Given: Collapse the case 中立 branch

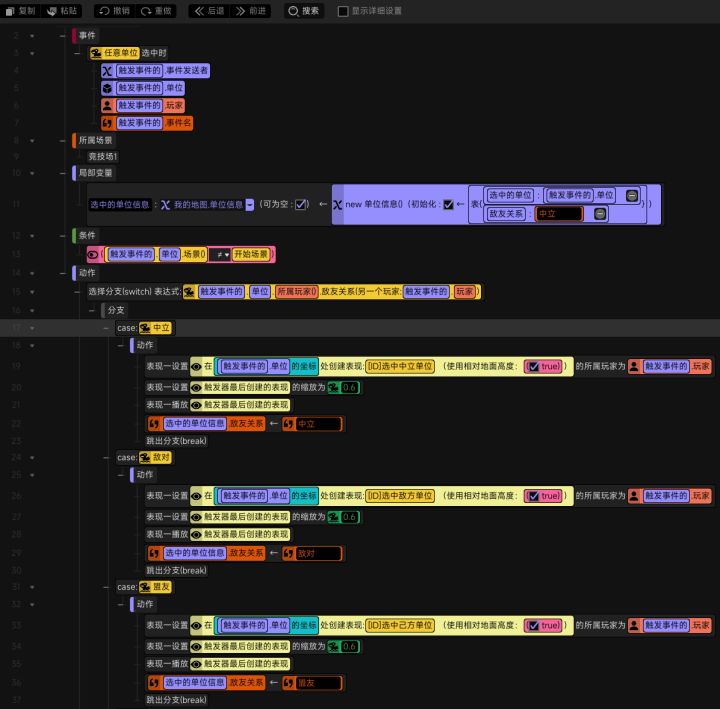Looking at the screenshot, I should 106,328.
